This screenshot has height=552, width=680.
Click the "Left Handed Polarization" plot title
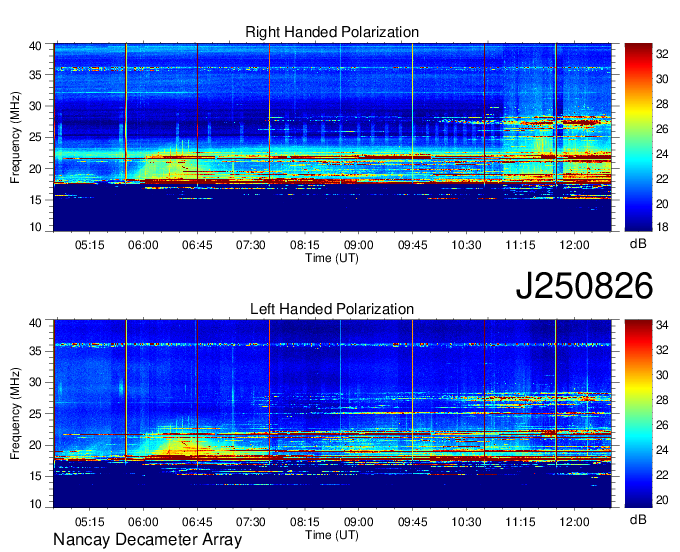point(332,309)
